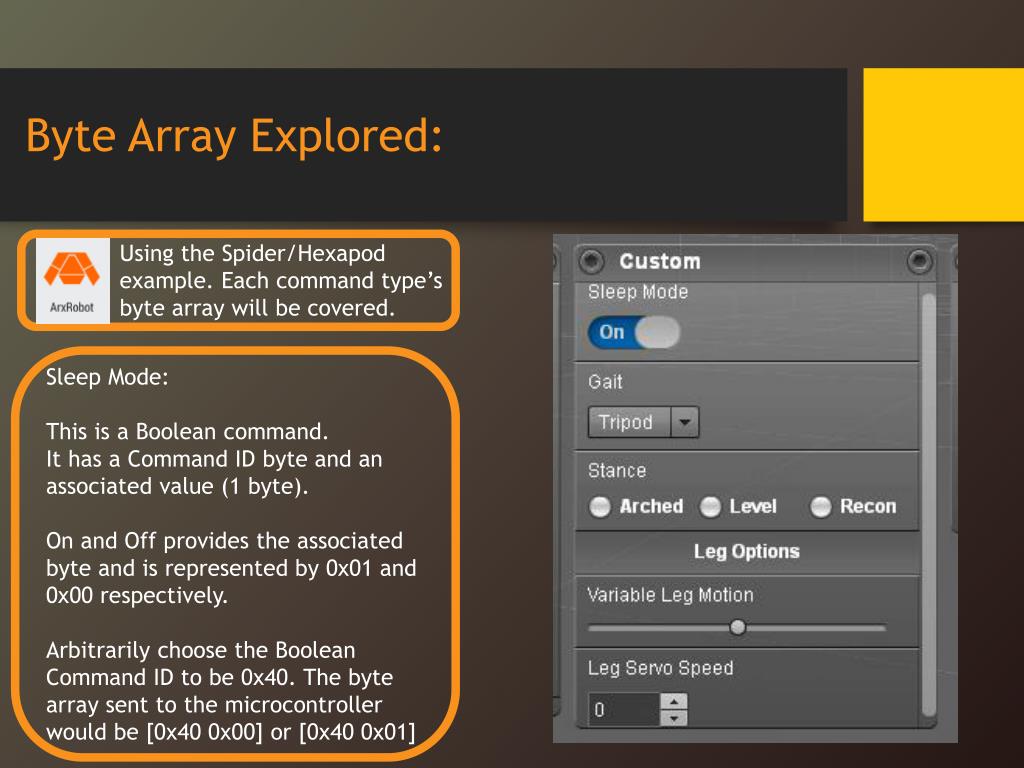Click the Custom panel title

(x=660, y=261)
